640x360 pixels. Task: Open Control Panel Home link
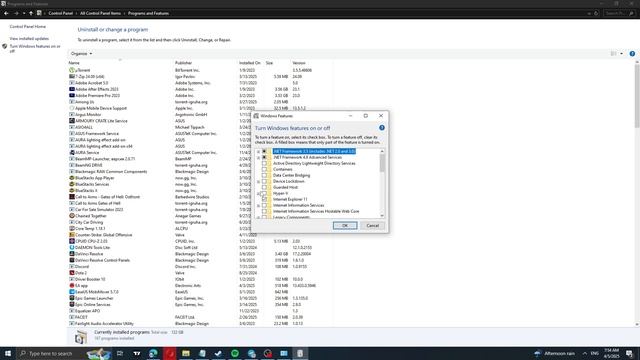click(x=28, y=27)
